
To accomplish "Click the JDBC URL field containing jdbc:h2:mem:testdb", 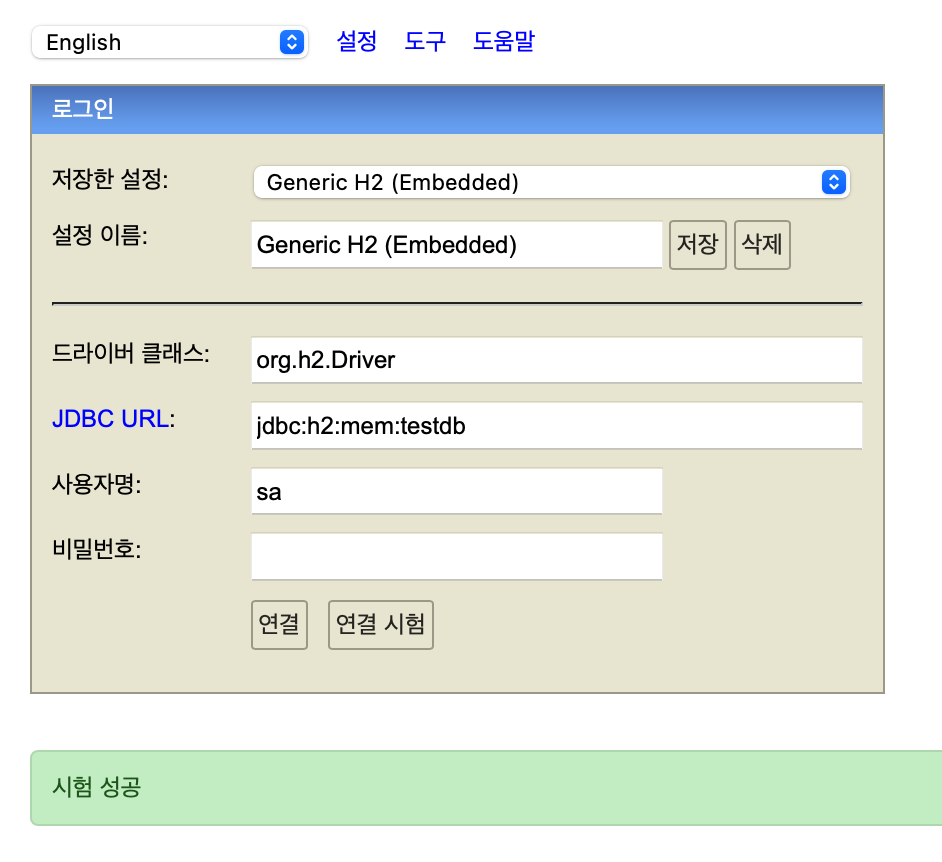I will [x=556, y=425].
